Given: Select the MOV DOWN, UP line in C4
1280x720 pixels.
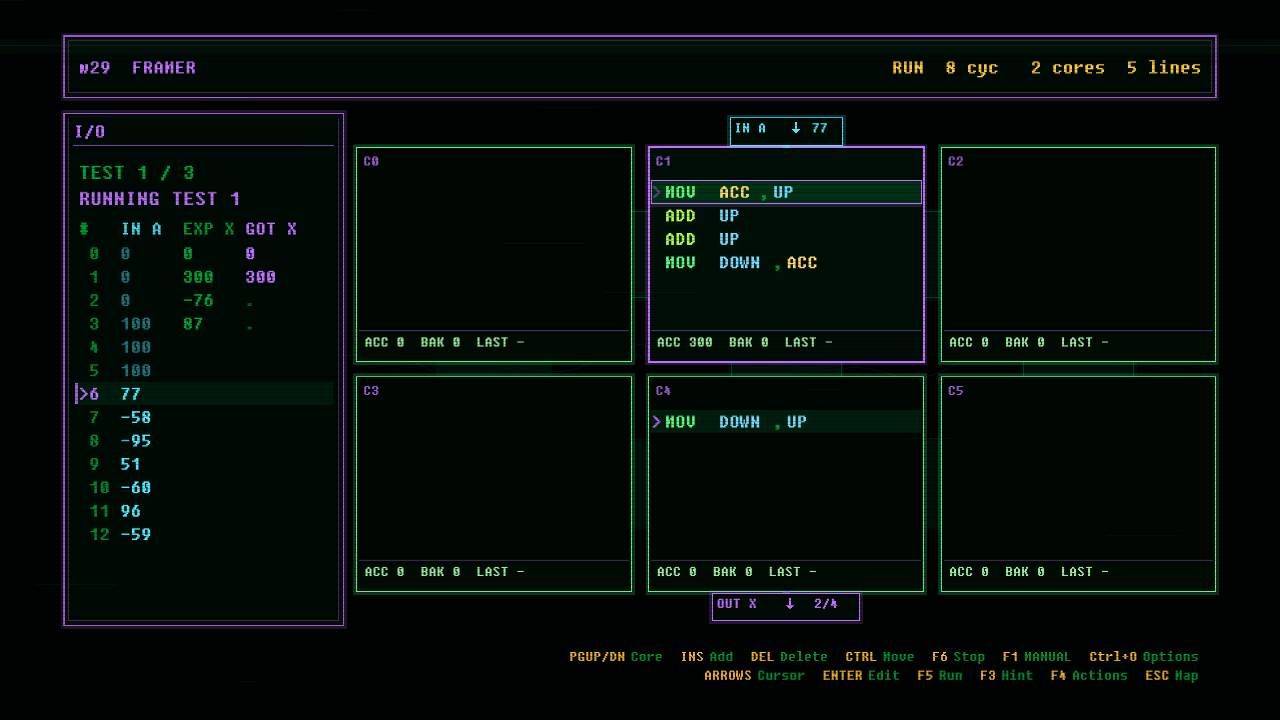Looking at the screenshot, I should [x=786, y=422].
